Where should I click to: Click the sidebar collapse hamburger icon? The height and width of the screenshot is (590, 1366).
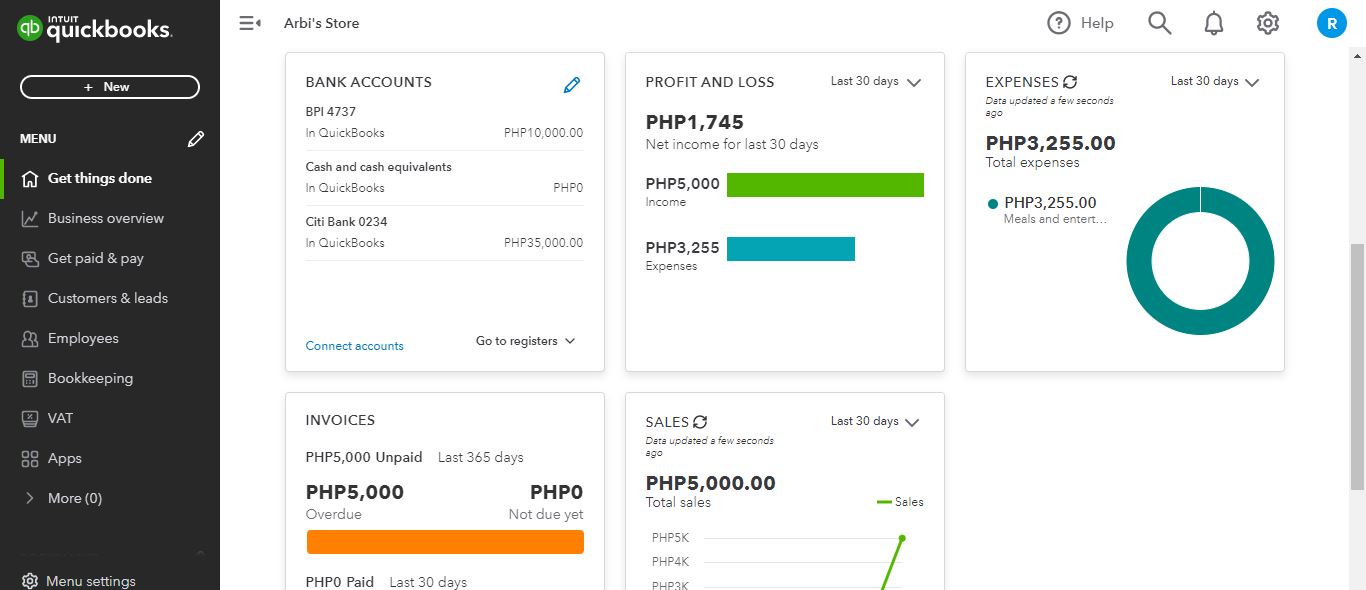(x=250, y=23)
